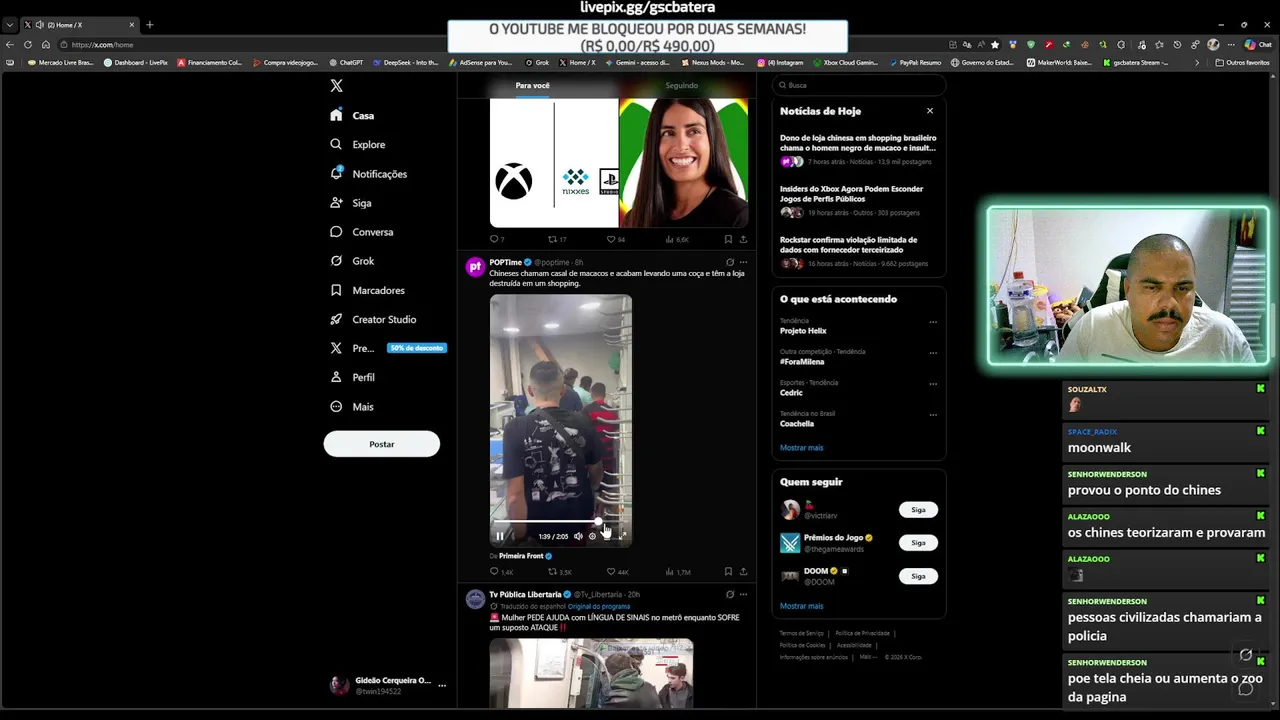Open Insiders do Xbox news item

point(858,200)
